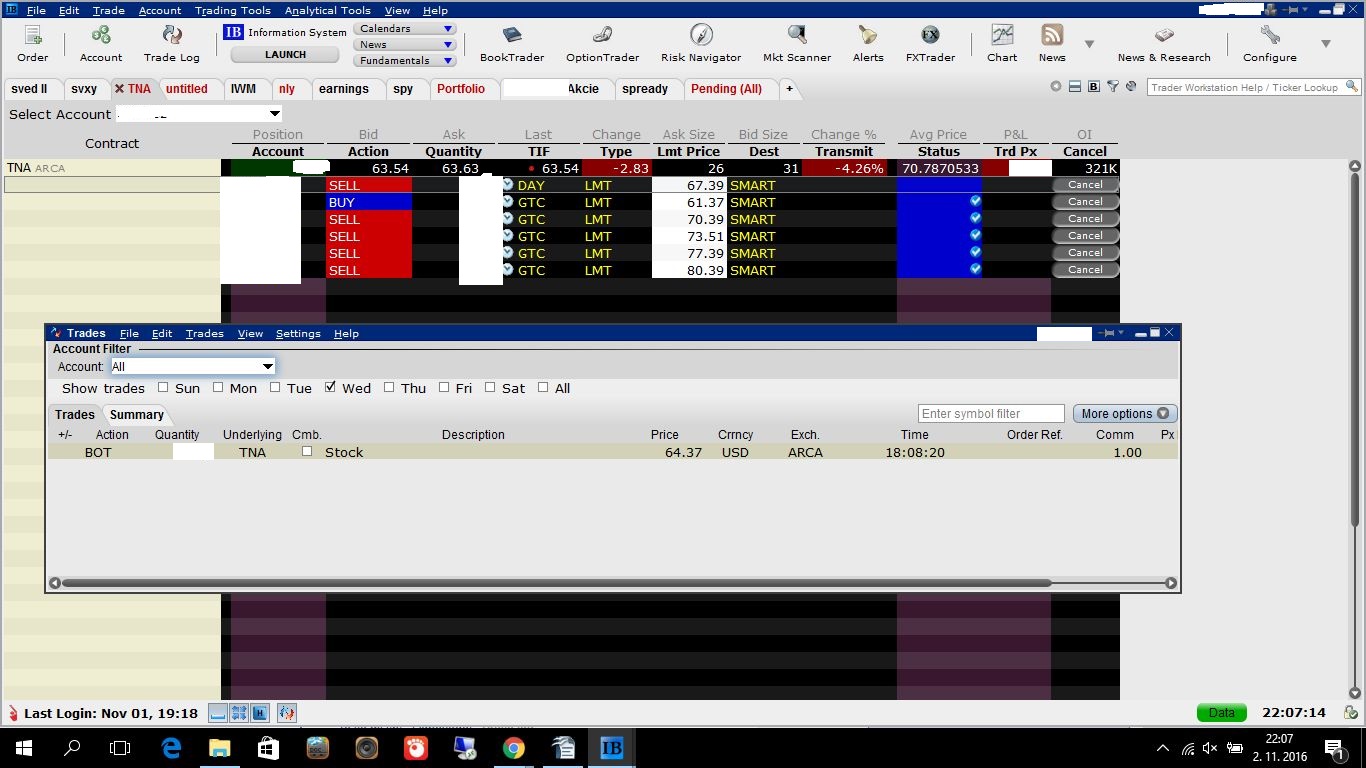Open Risk Navigator tool
The width and height of the screenshot is (1366, 768).
pyautogui.click(x=701, y=43)
